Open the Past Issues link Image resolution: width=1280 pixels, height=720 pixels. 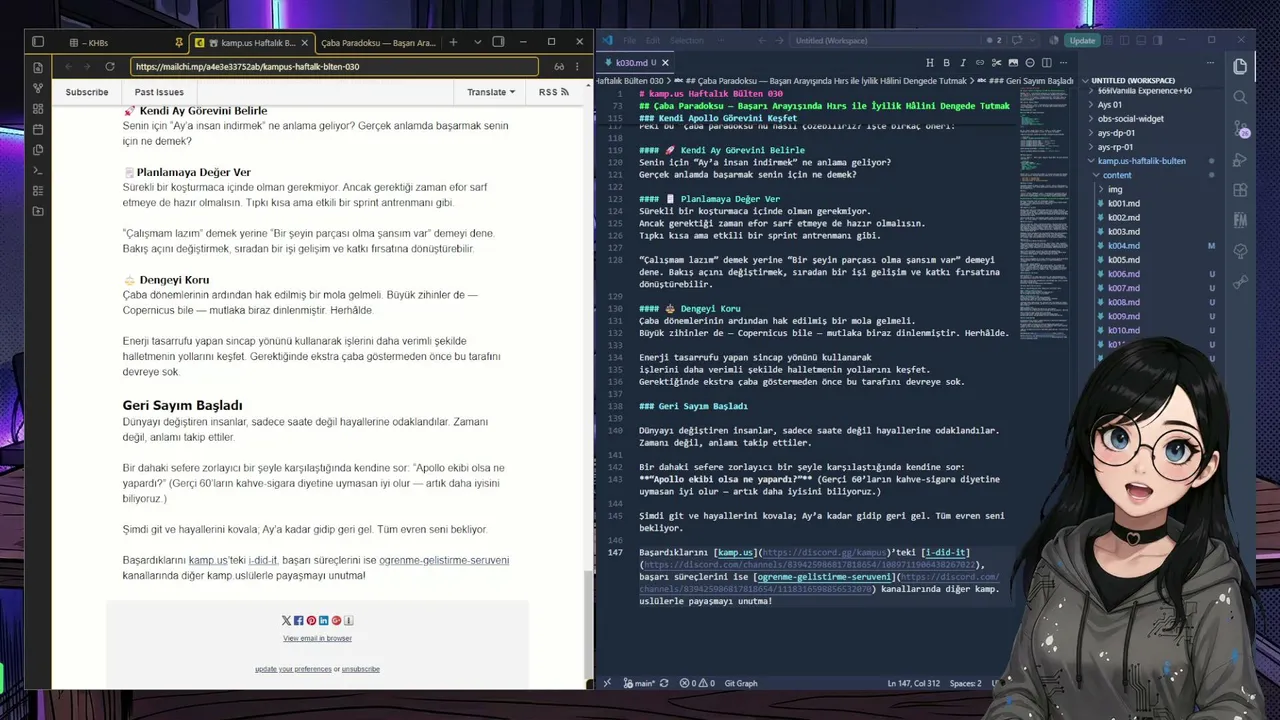pyautogui.click(x=159, y=92)
